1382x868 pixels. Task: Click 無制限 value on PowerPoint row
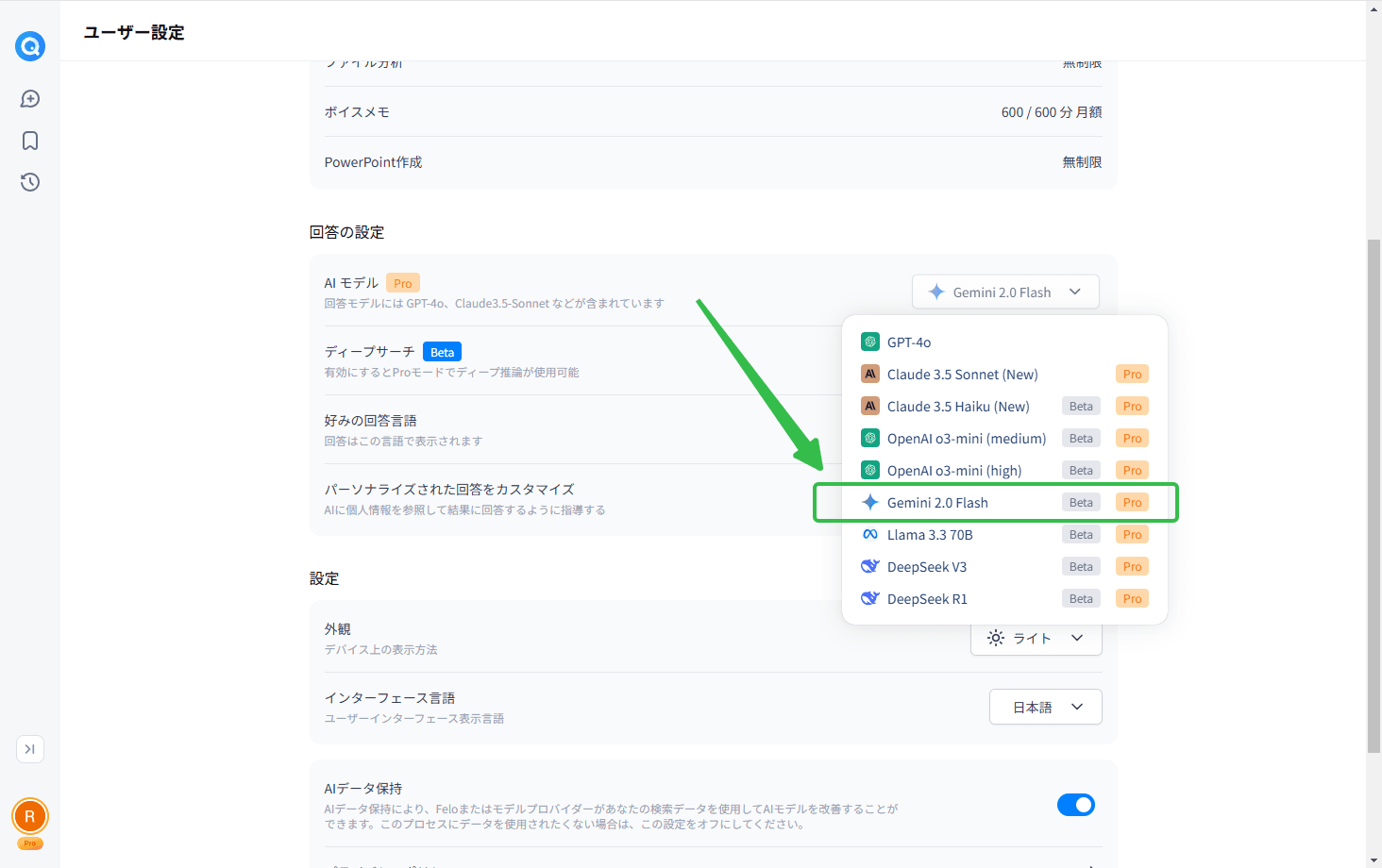(x=1082, y=162)
